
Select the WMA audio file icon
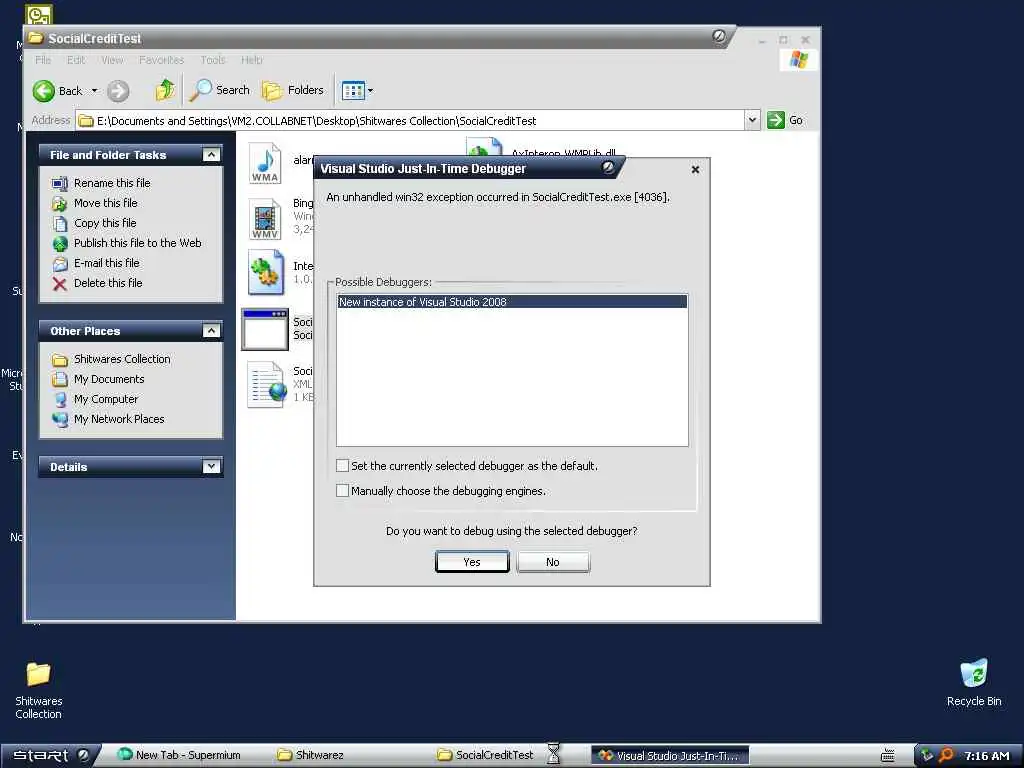[265, 164]
